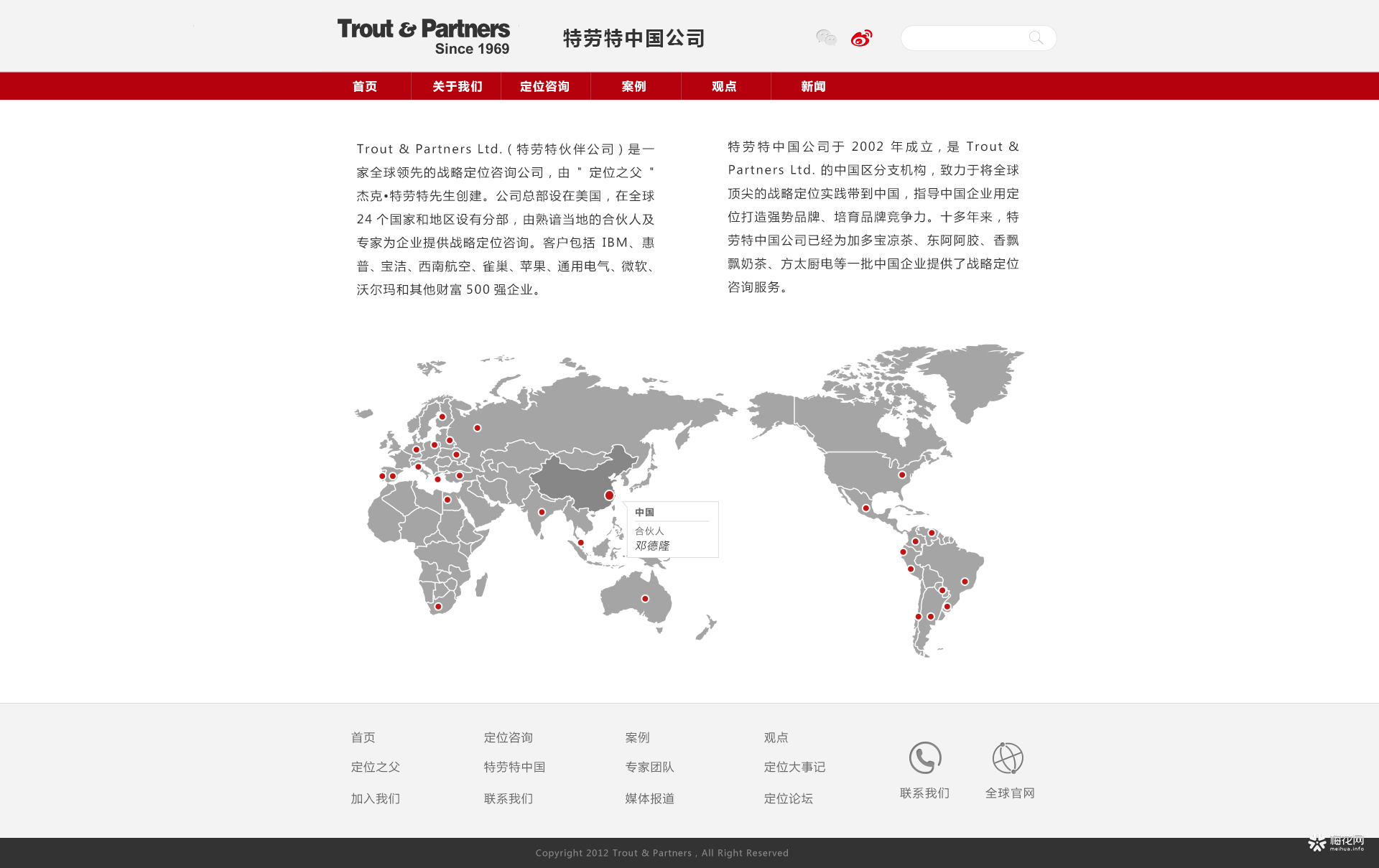Click the 全球官网 label under globe icon
This screenshot has width=1379, height=868.
(1010, 793)
